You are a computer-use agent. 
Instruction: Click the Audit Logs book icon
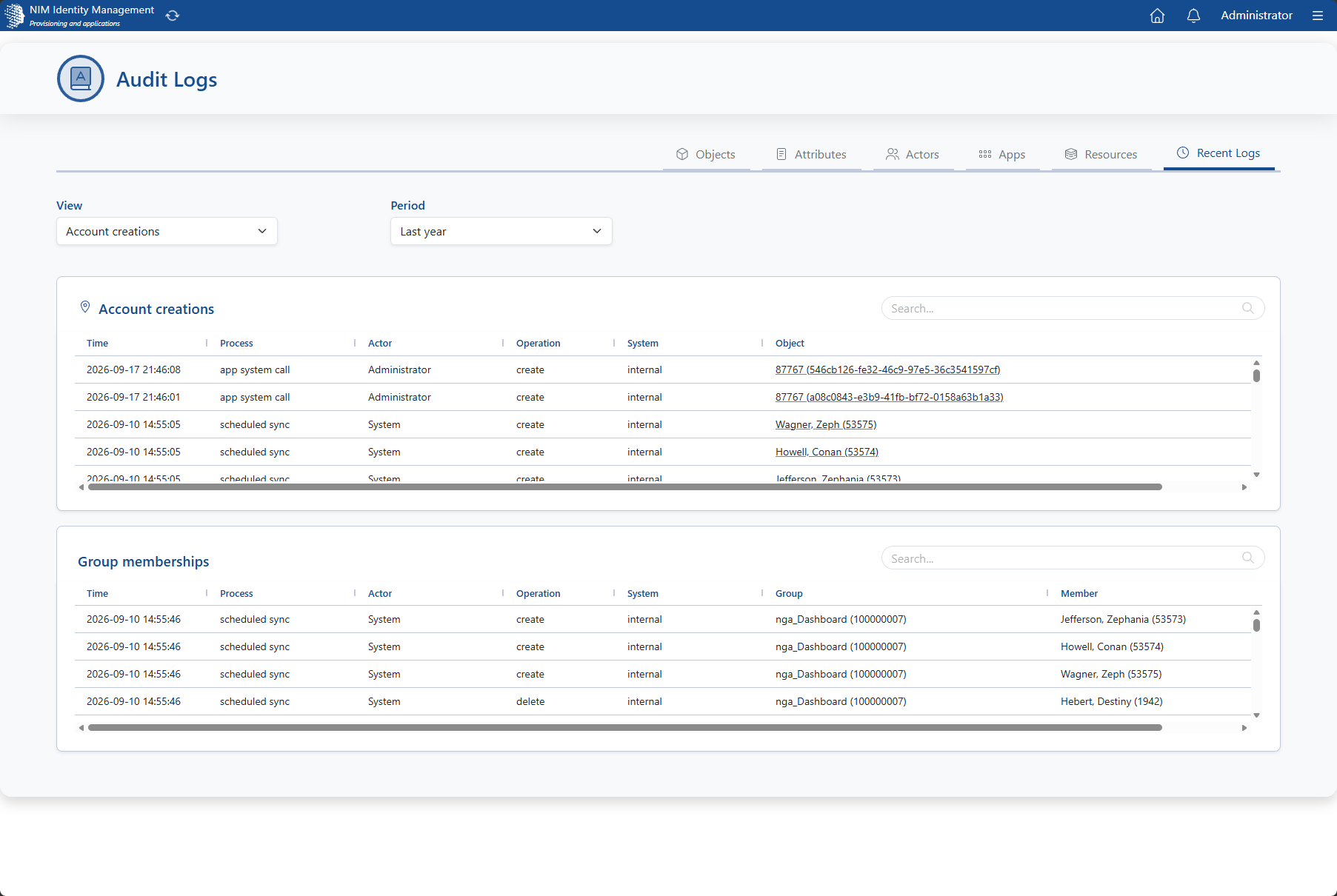click(81, 78)
